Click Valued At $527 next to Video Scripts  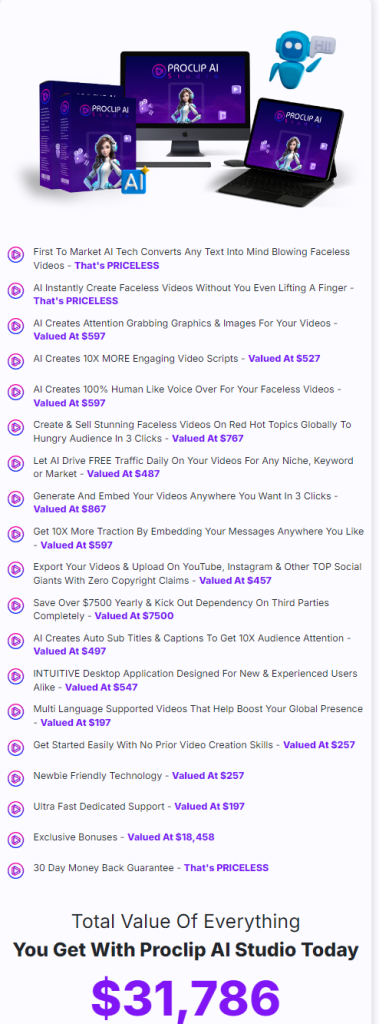[284, 358]
